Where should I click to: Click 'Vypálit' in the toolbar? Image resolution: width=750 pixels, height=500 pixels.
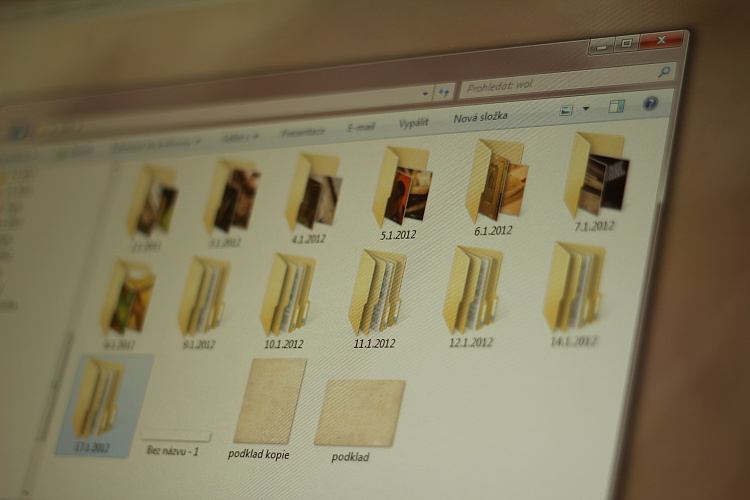(x=414, y=123)
